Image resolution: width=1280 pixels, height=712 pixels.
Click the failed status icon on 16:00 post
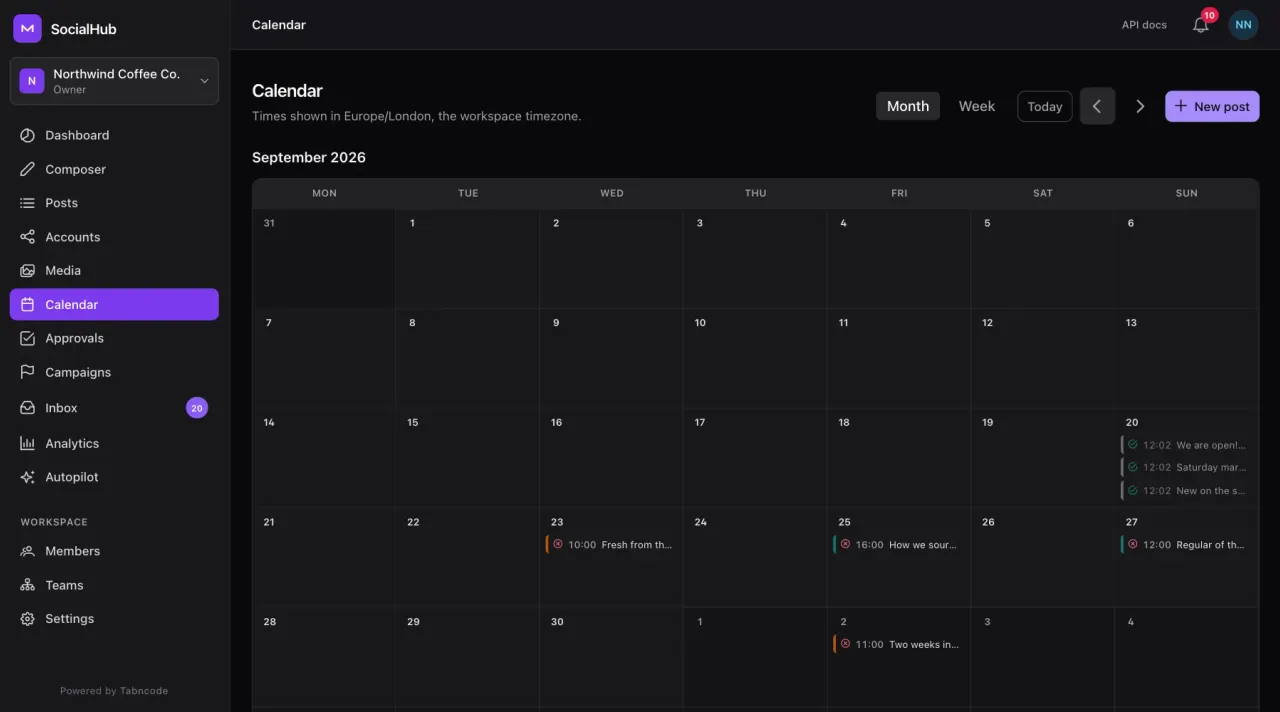845,545
